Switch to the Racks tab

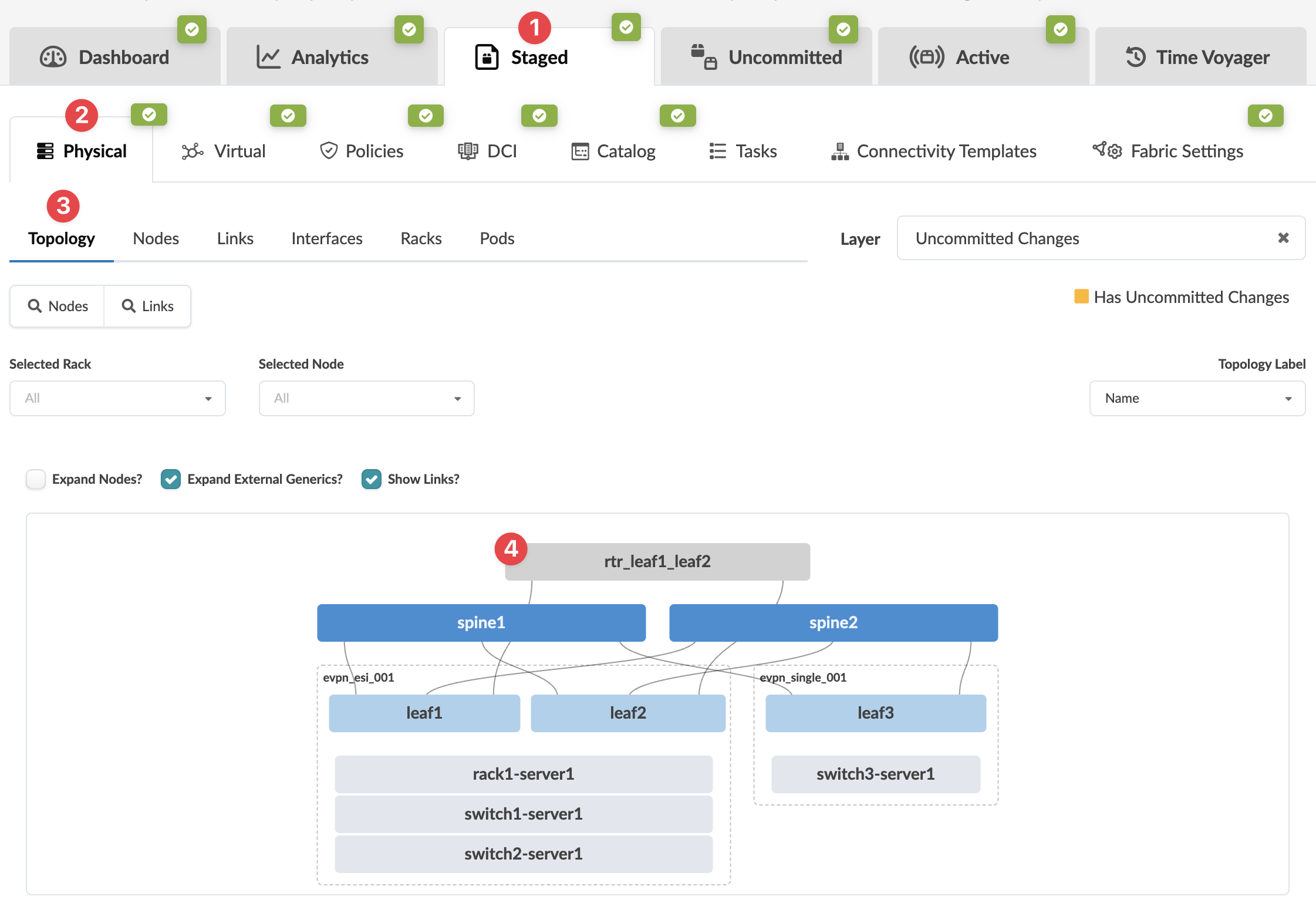click(x=421, y=238)
